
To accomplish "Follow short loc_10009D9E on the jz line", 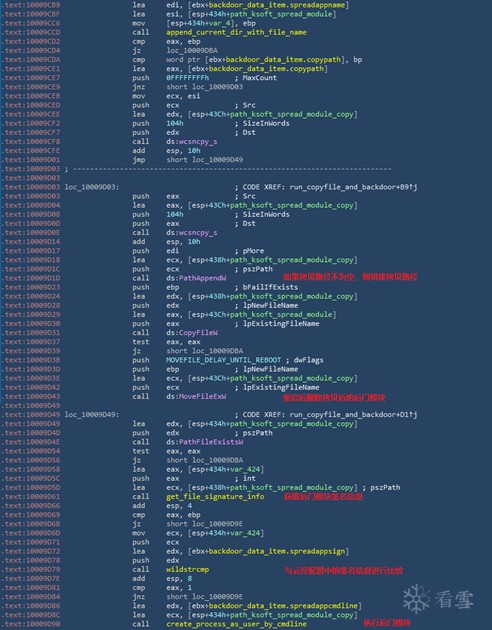I will coord(204,524).
